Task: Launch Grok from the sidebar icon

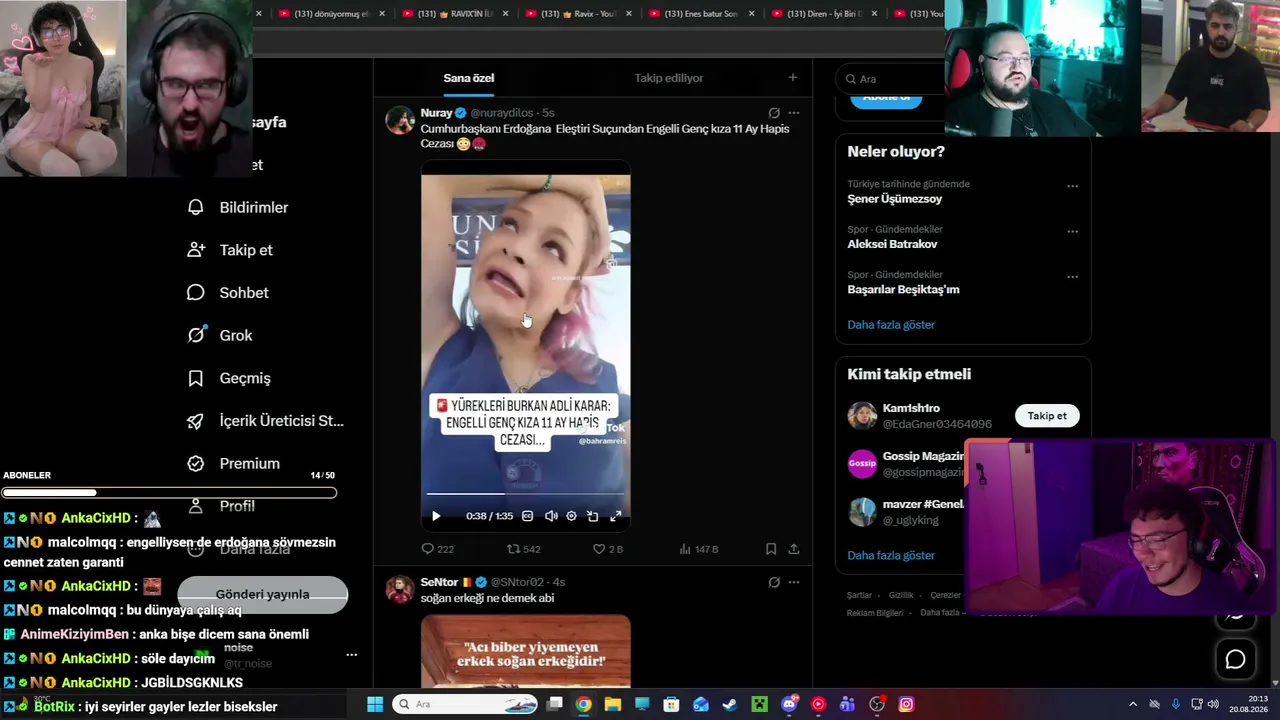Action: coord(196,335)
